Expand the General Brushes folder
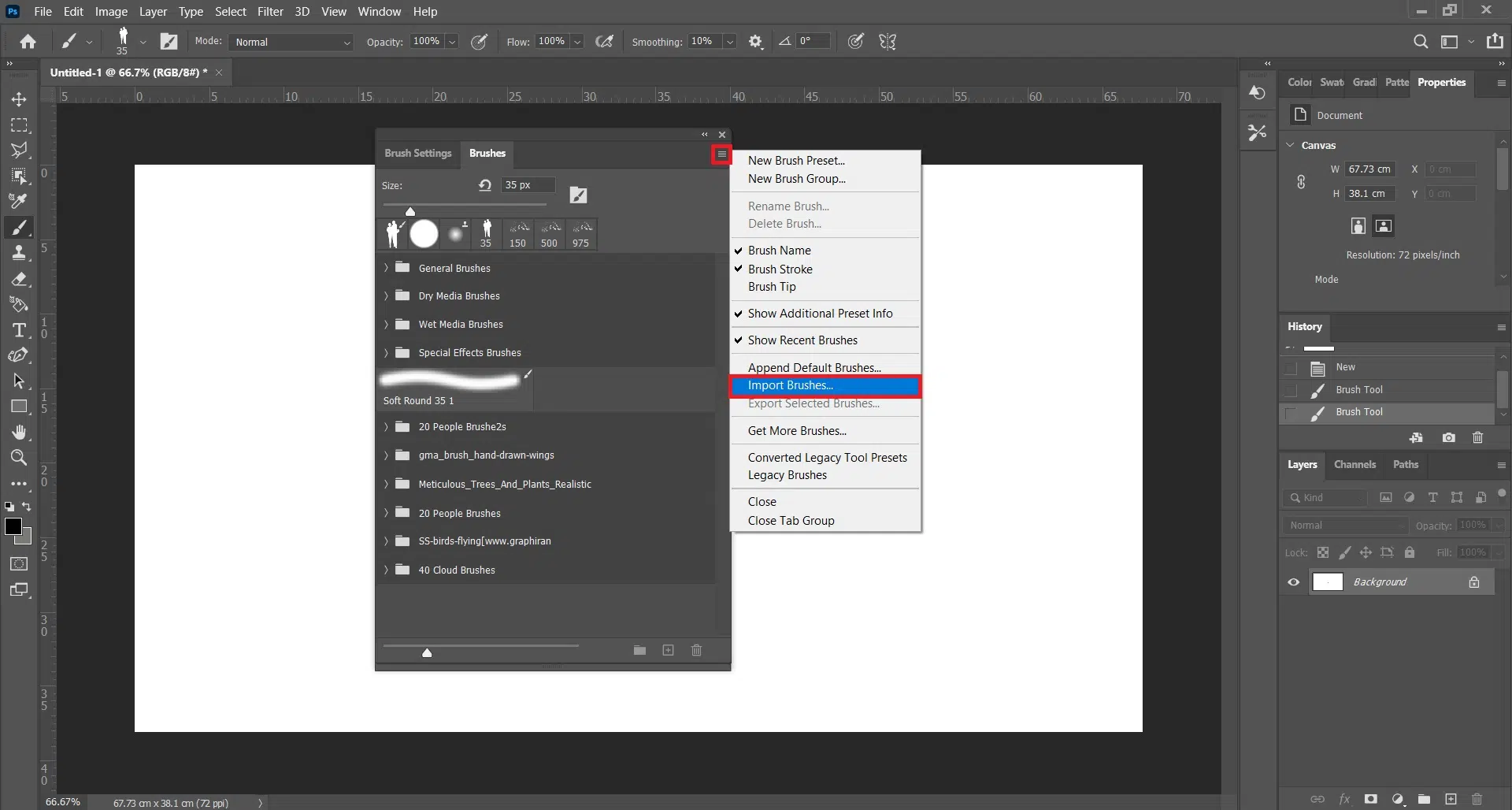1512x810 pixels. click(x=386, y=268)
